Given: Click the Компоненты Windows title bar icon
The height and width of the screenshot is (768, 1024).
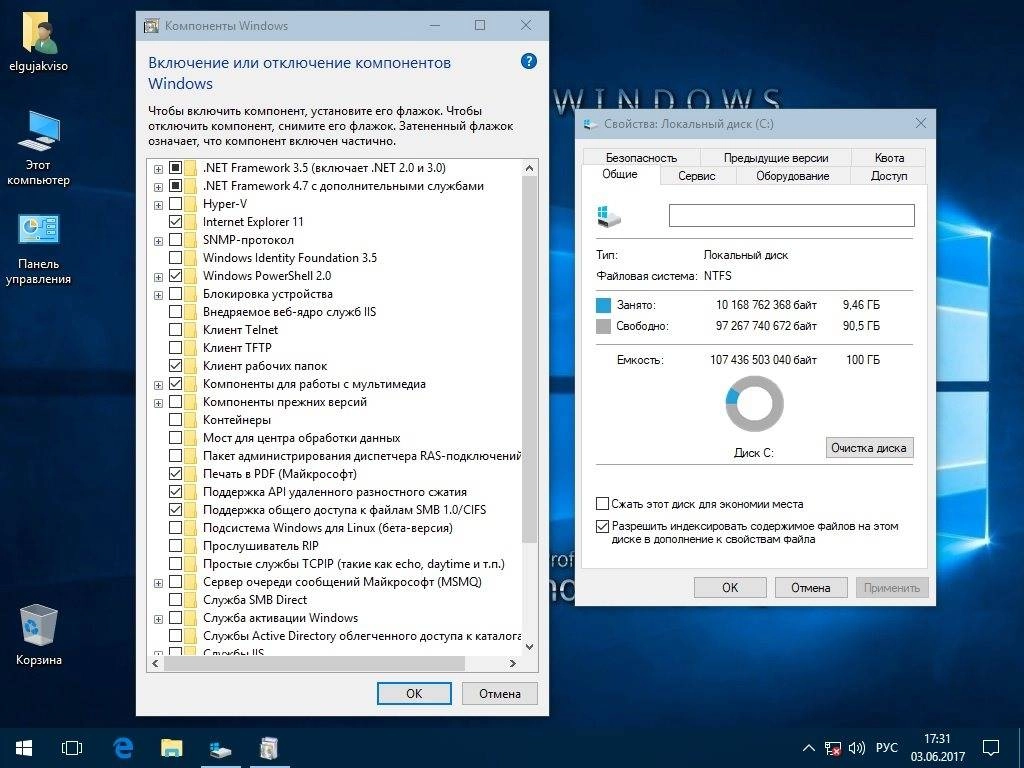Looking at the screenshot, I should pos(151,26).
